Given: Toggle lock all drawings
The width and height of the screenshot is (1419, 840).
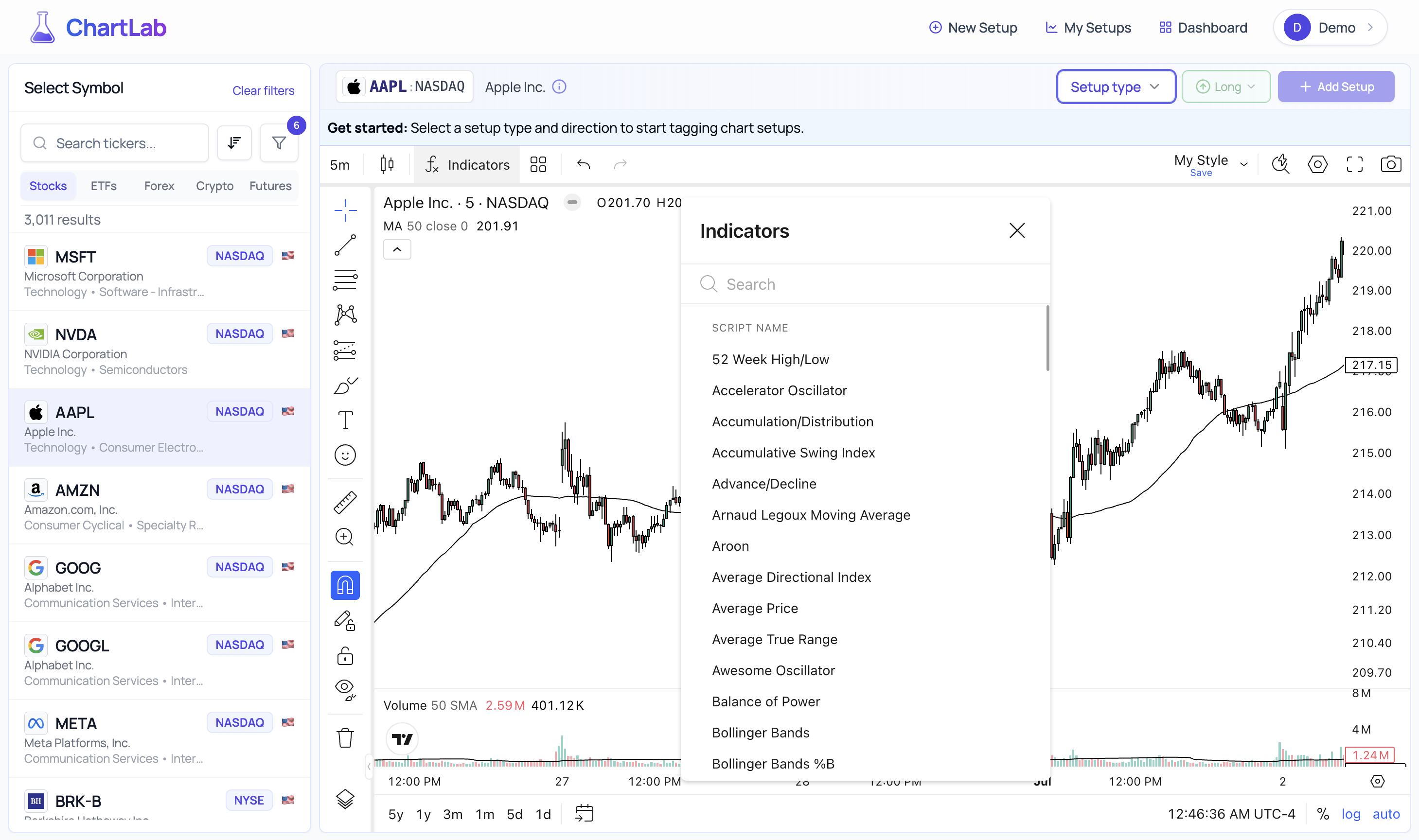Looking at the screenshot, I should click(345, 656).
